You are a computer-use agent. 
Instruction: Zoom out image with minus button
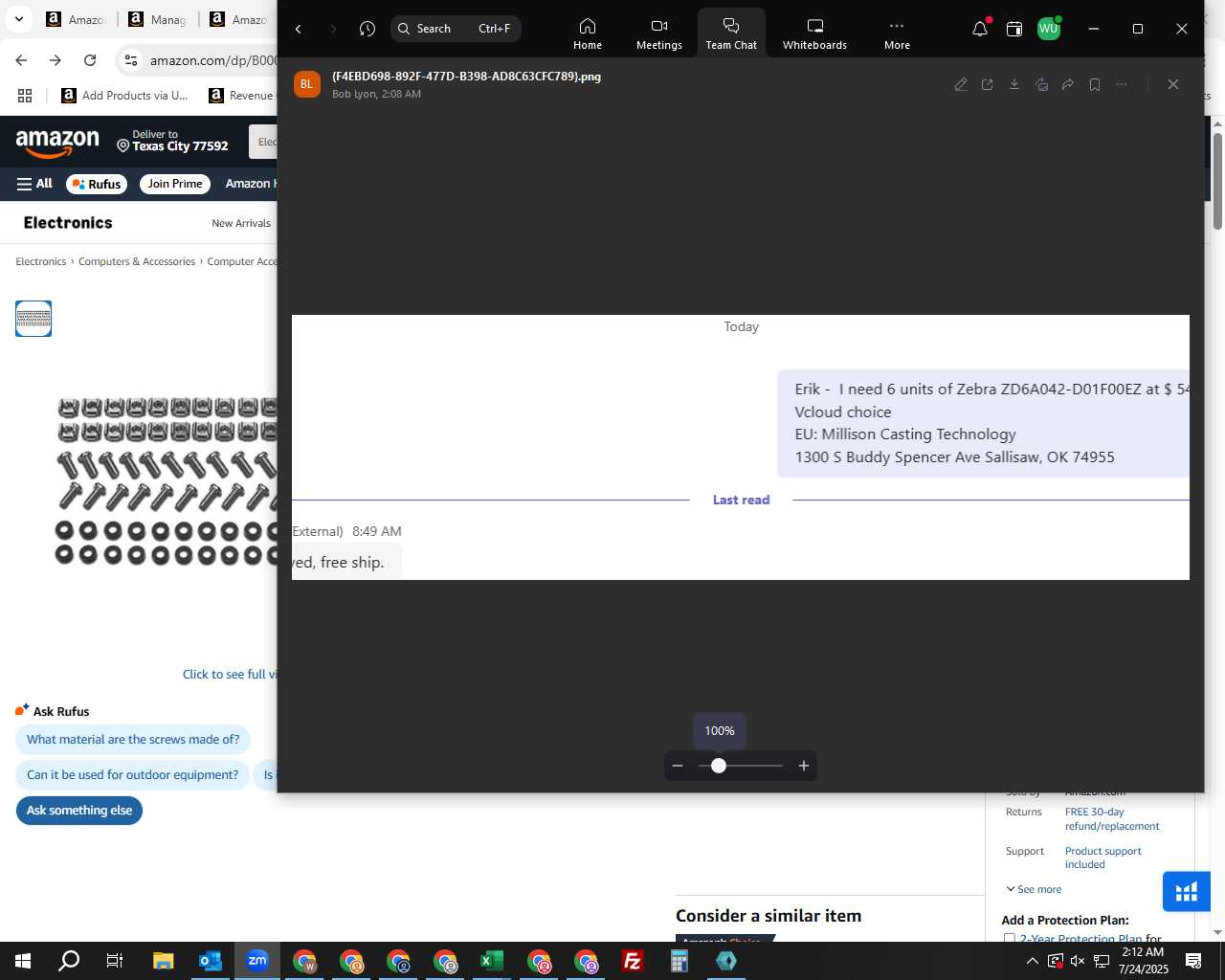(678, 766)
